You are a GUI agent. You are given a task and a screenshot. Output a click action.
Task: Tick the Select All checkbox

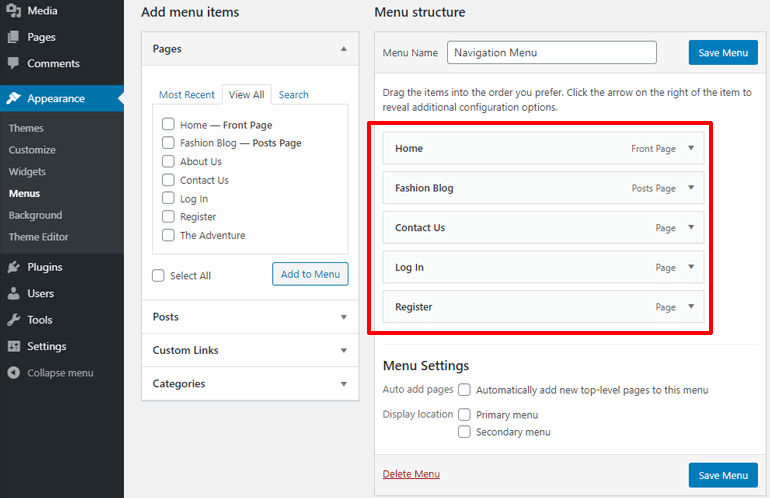tap(159, 276)
